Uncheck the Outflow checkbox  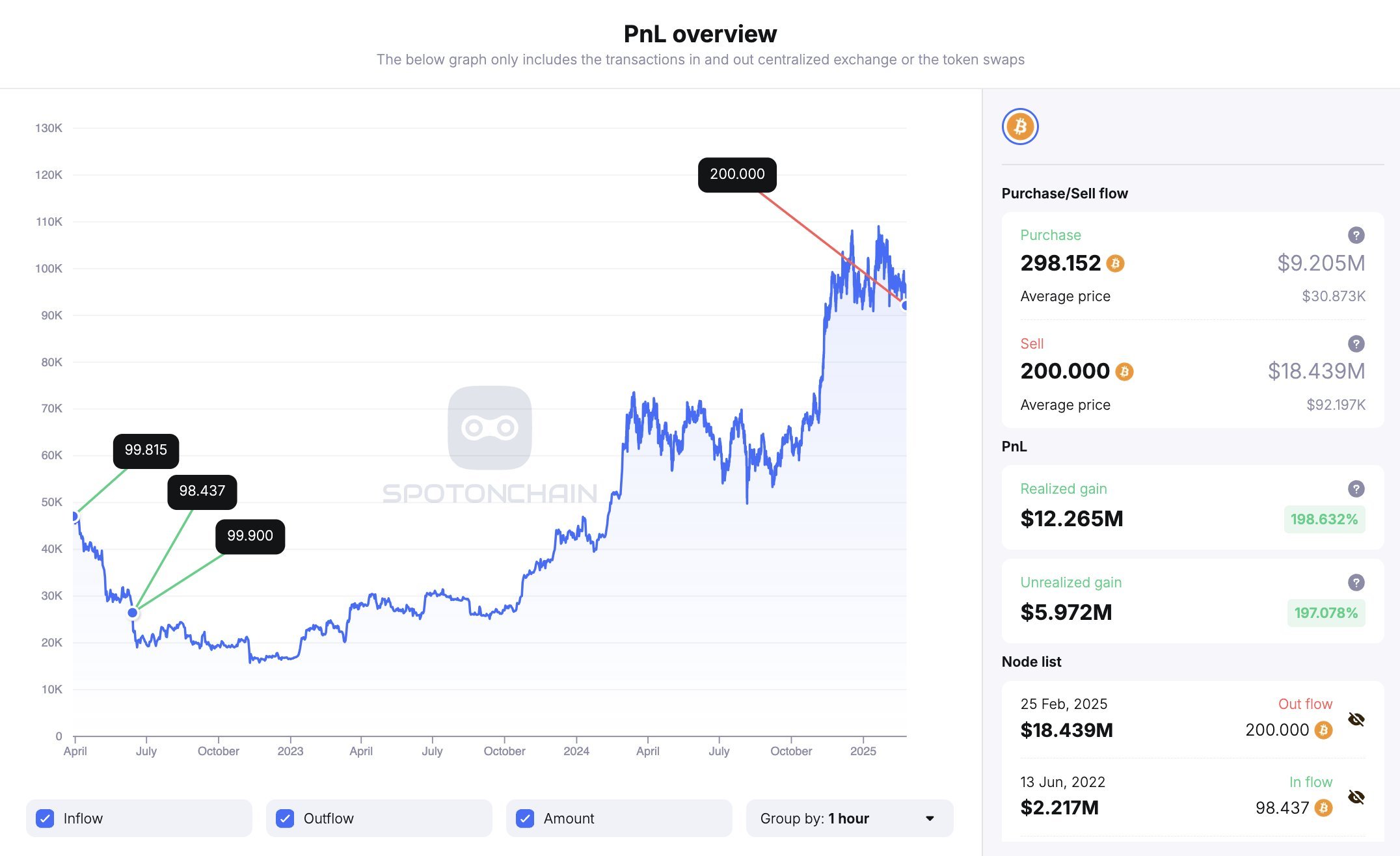tap(285, 818)
